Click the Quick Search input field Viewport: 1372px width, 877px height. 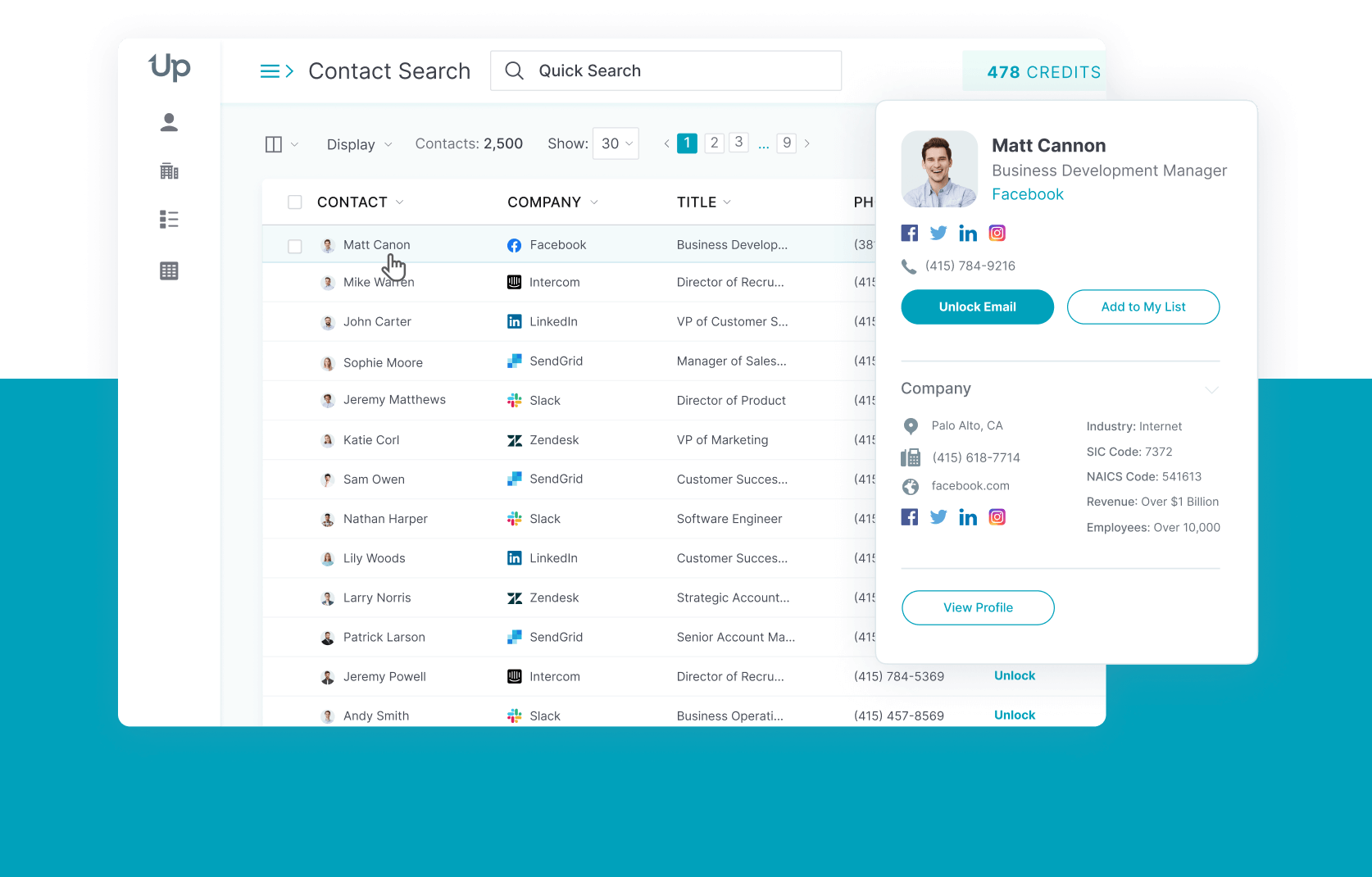[680, 71]
